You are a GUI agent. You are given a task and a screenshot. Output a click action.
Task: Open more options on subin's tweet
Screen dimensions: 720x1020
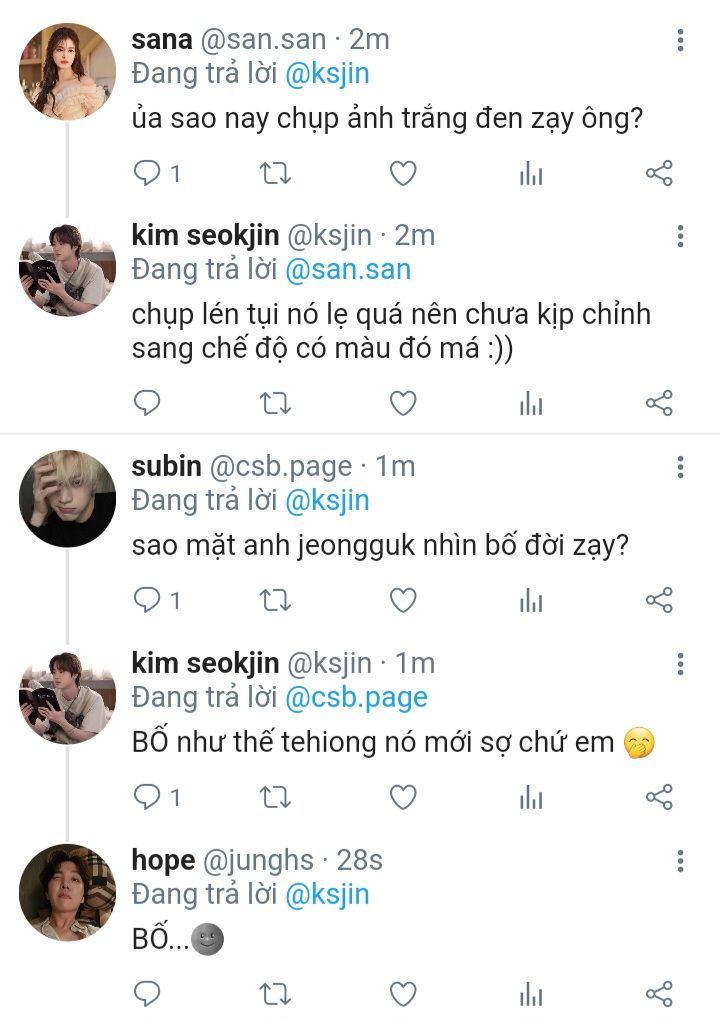(680, 467)
